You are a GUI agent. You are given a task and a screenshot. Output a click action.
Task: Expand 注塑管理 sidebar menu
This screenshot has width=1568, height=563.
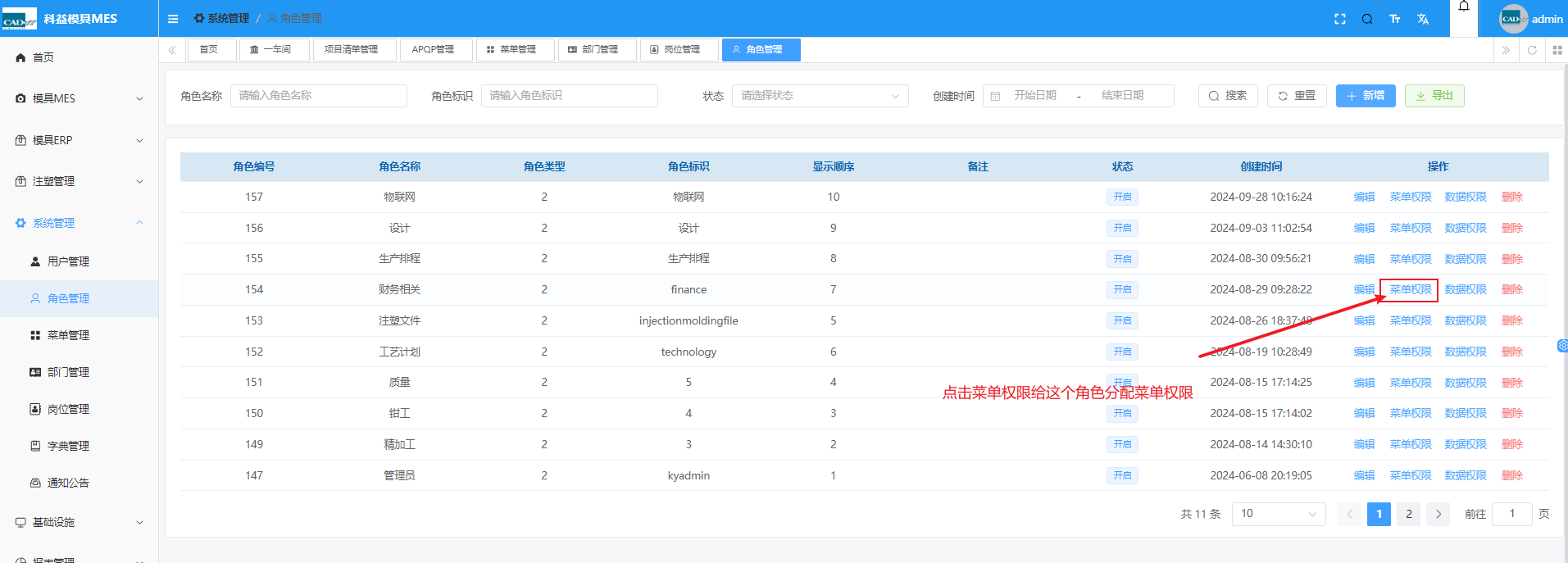[x=80, y=181]
